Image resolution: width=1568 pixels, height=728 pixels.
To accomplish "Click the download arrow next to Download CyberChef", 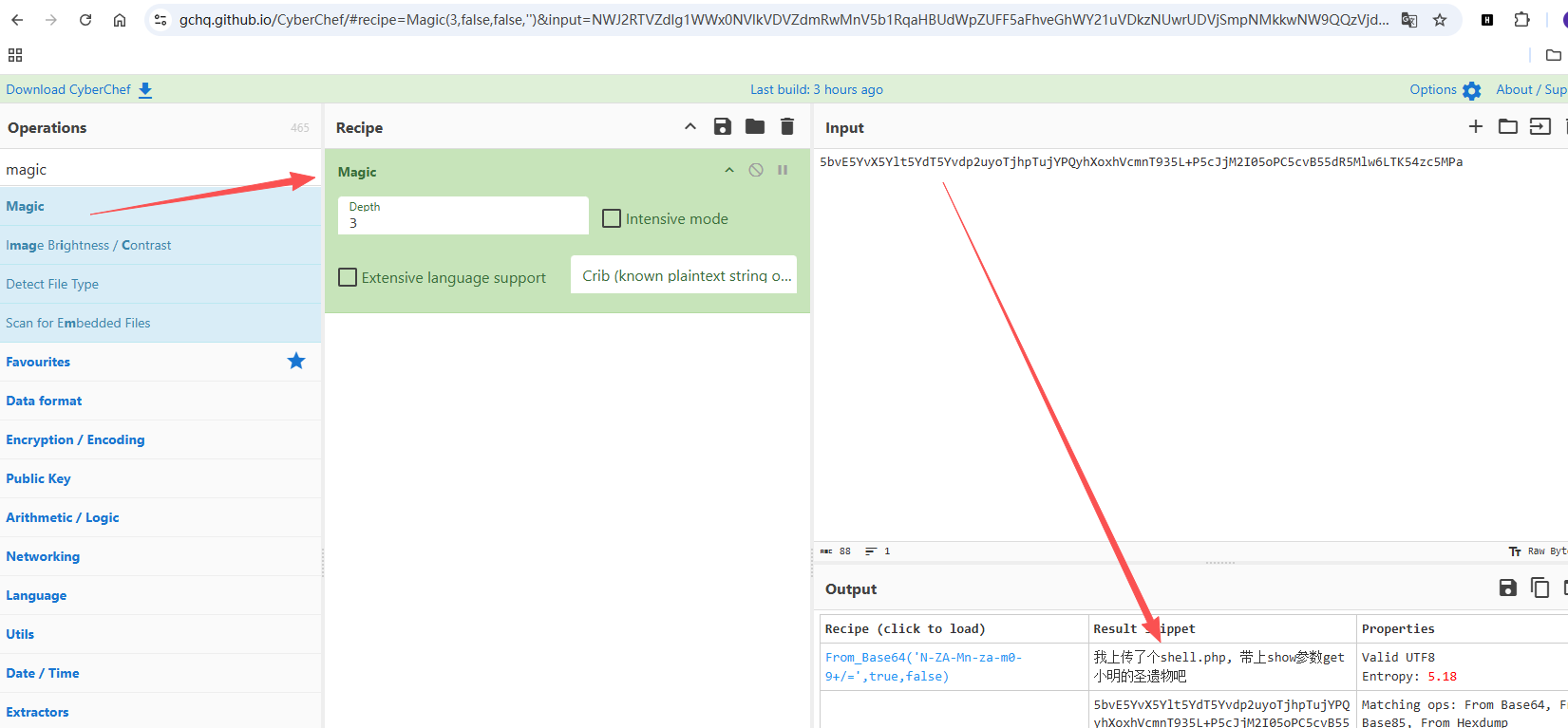I will pos(145,89).
